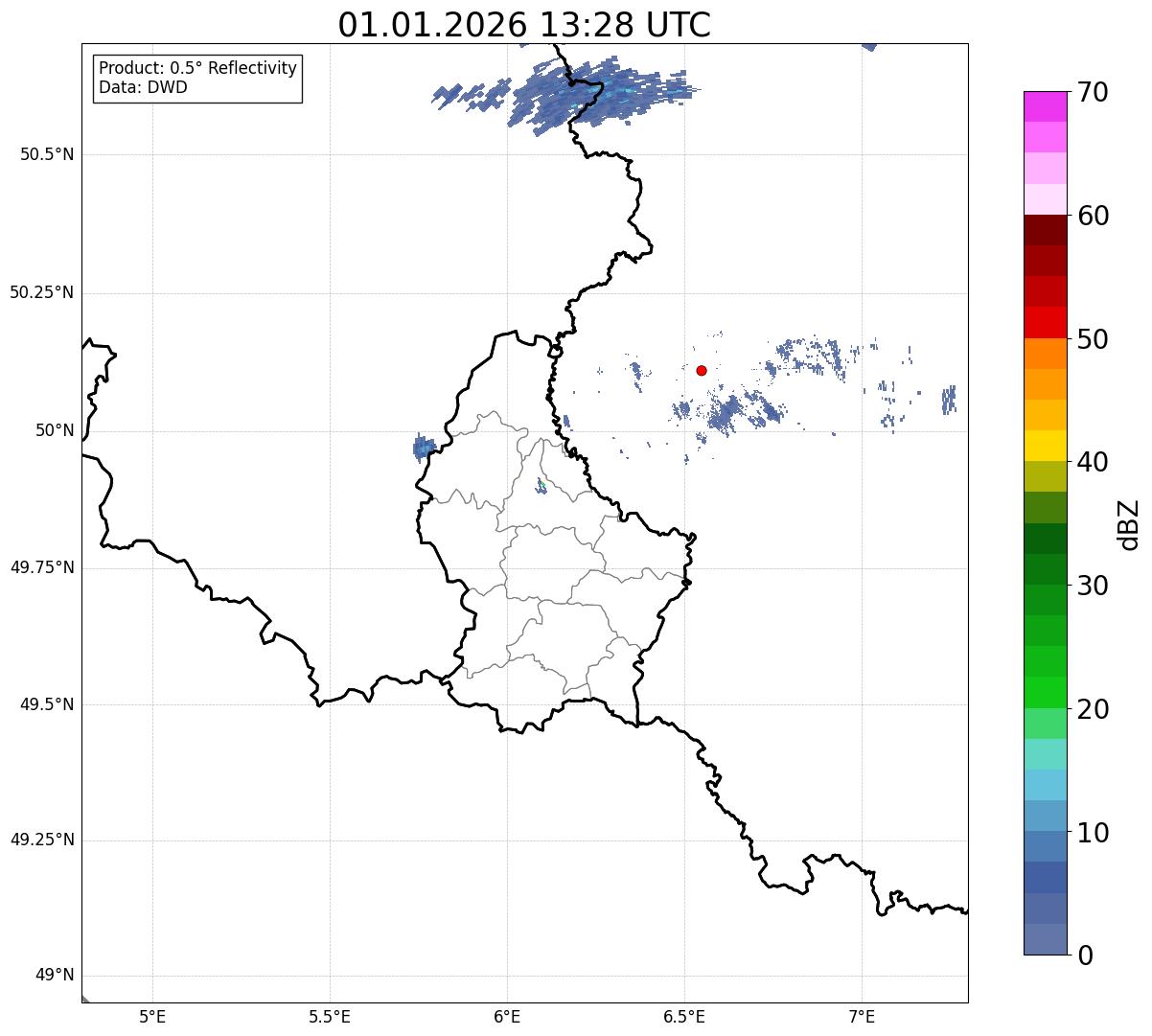
Task: Pick the turquoise swatch below 20
Action: [x=1046, y=754]
